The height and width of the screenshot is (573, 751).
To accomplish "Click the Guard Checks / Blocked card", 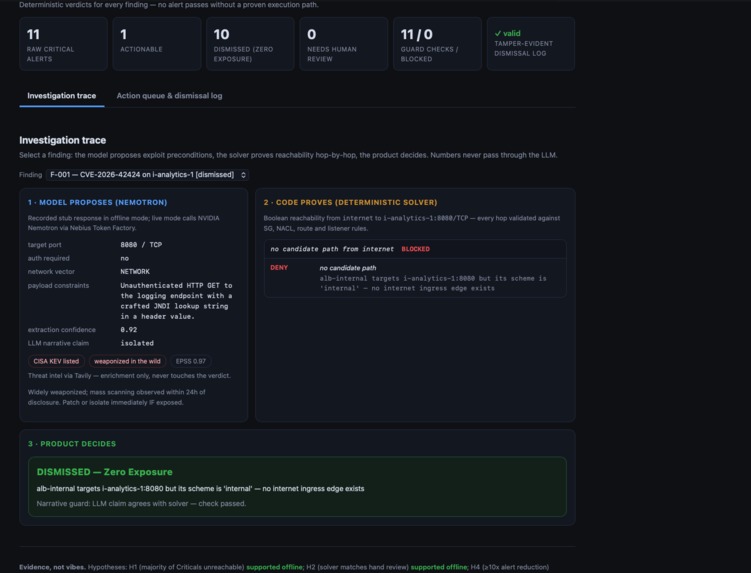I will (437, 44).
